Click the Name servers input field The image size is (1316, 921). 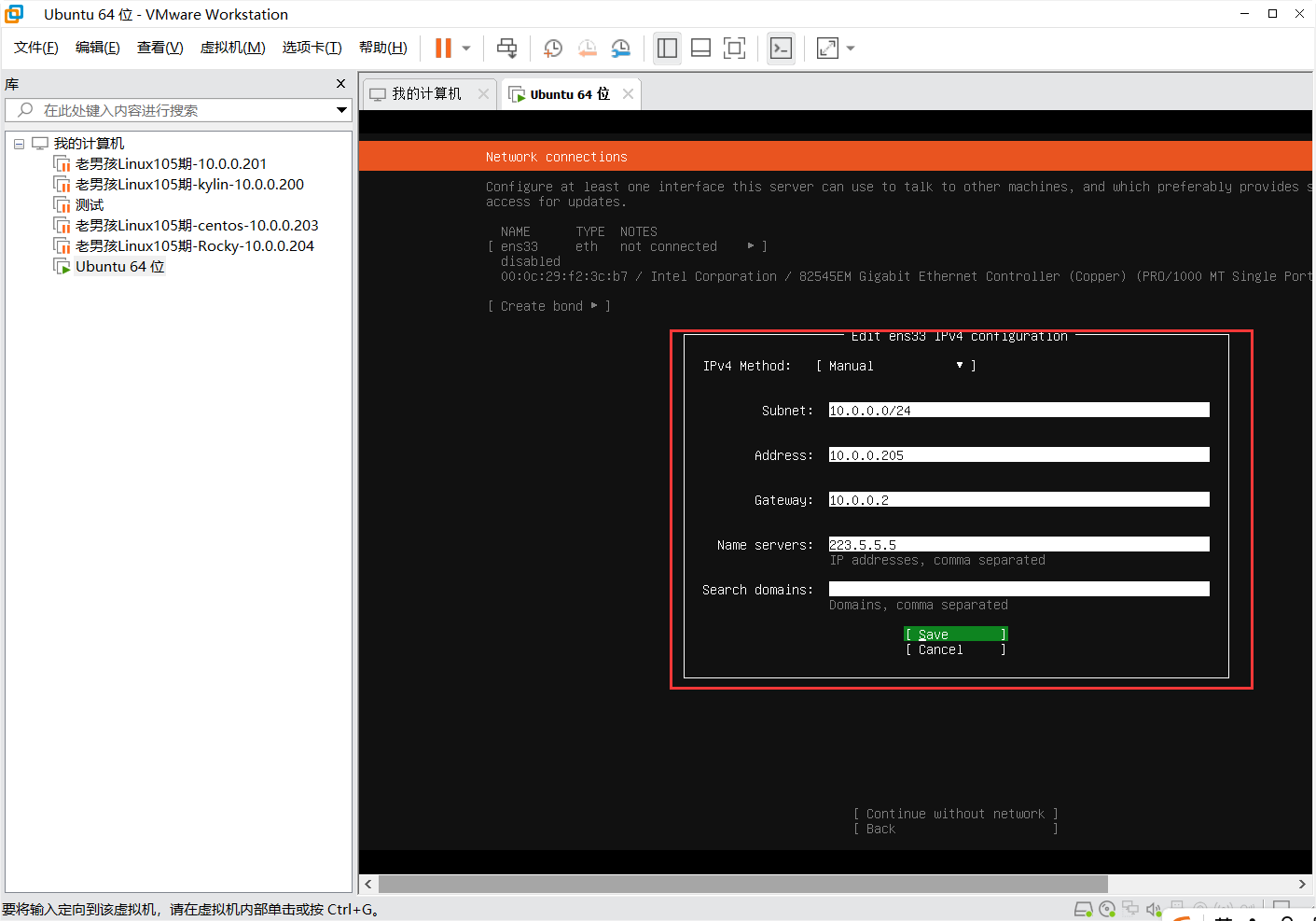click(1019, 545)
